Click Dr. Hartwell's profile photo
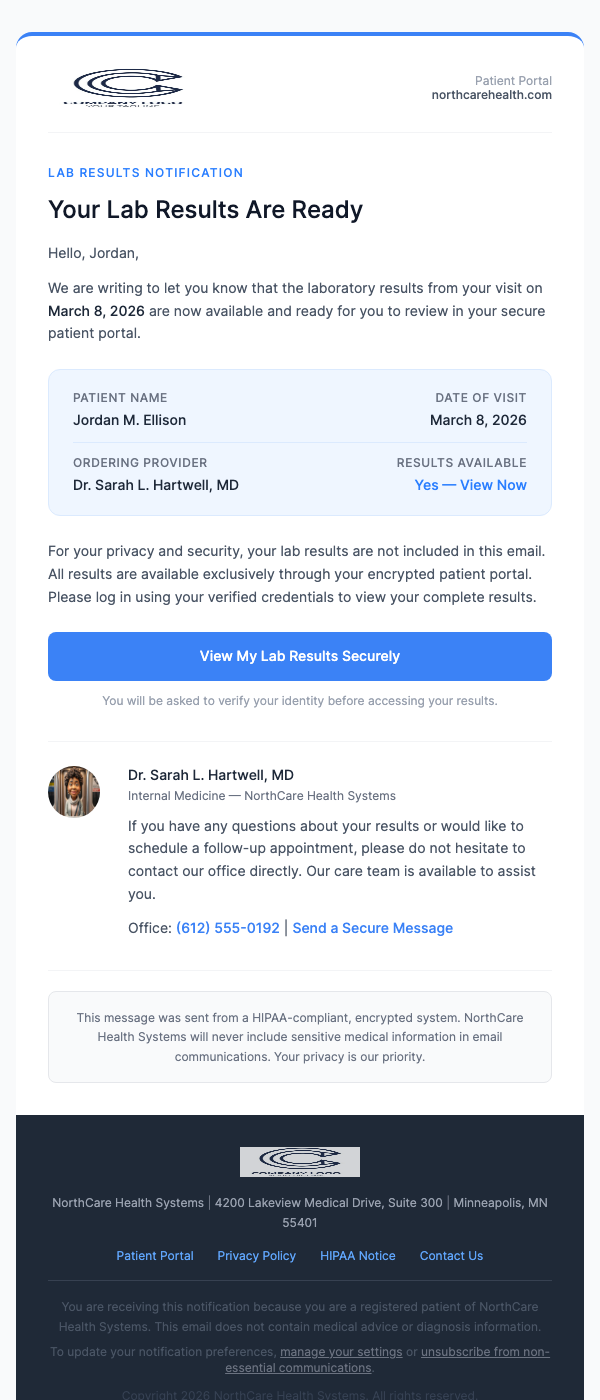Image resolution: width=600 pixels, height=1400 pixels. coord(74,792)
